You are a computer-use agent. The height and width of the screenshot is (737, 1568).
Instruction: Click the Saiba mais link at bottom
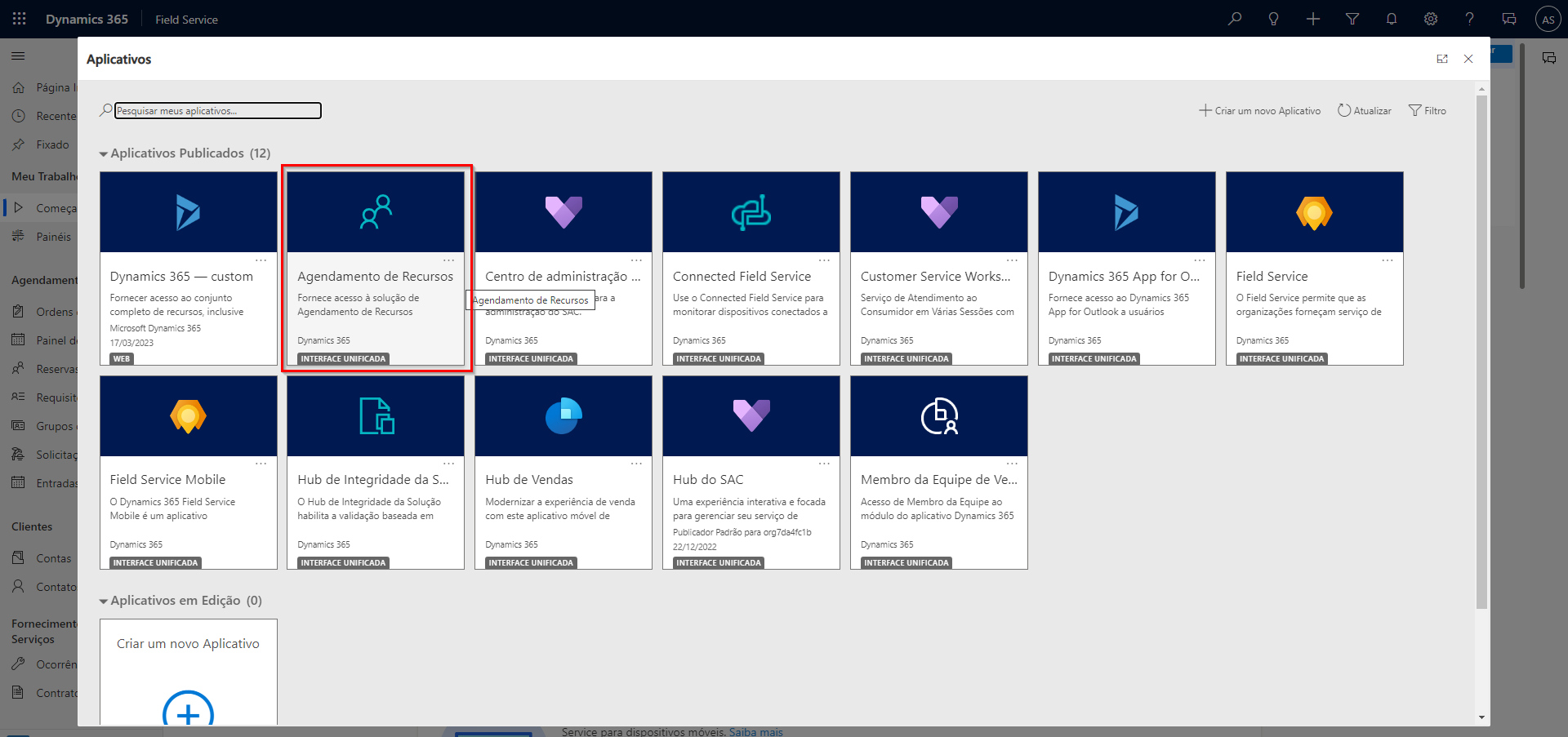755,732
